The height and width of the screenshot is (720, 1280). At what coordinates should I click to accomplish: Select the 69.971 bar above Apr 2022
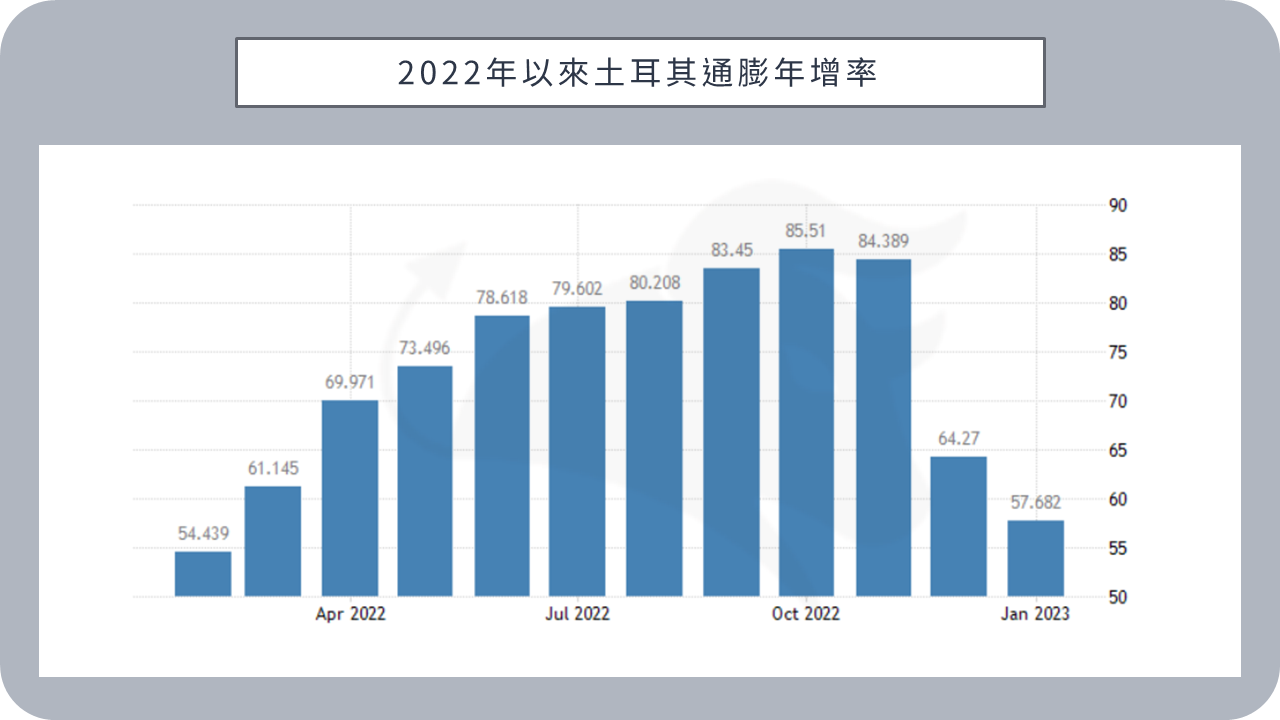point(350,498)
